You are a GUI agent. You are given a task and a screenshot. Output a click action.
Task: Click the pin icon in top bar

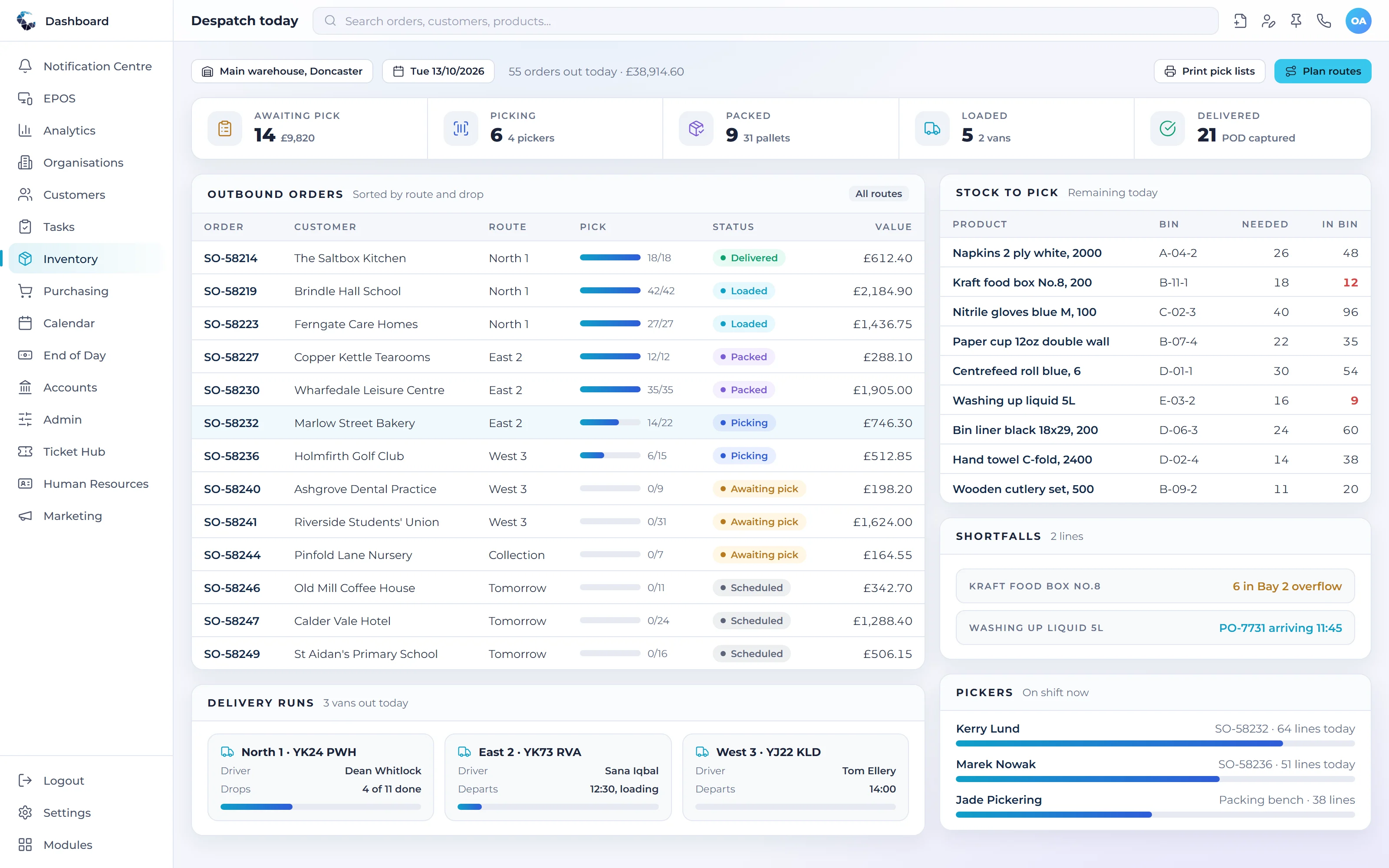pyautogui.click(x=1296, y=21)
